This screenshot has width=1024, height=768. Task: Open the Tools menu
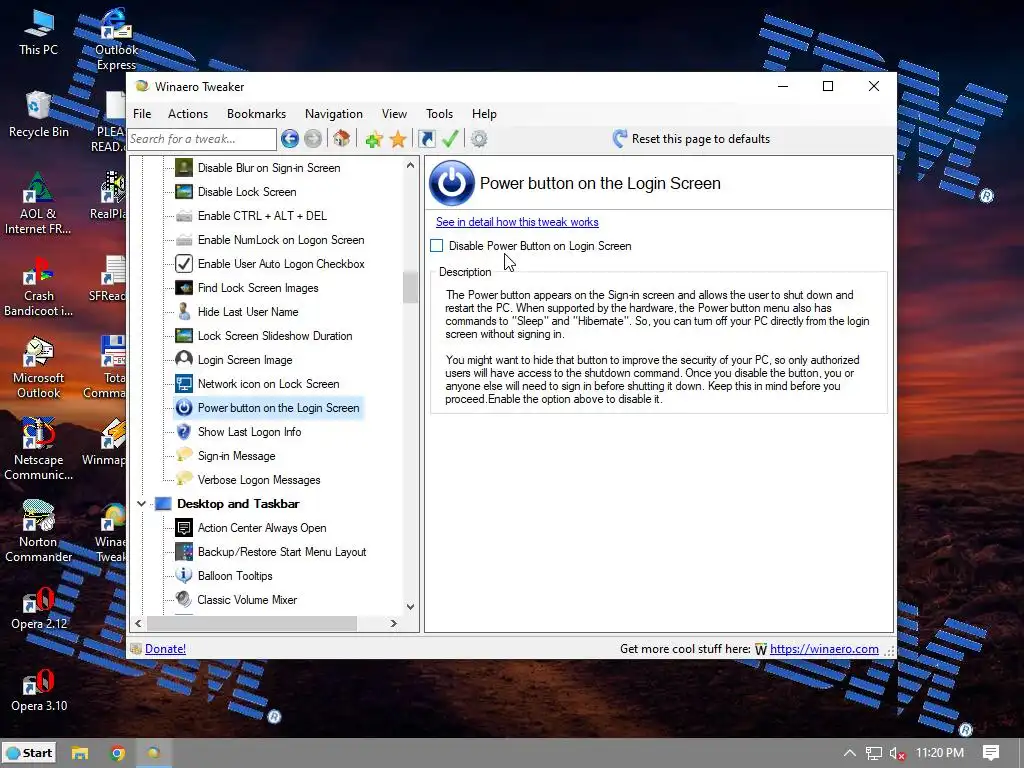pos(440,114)
